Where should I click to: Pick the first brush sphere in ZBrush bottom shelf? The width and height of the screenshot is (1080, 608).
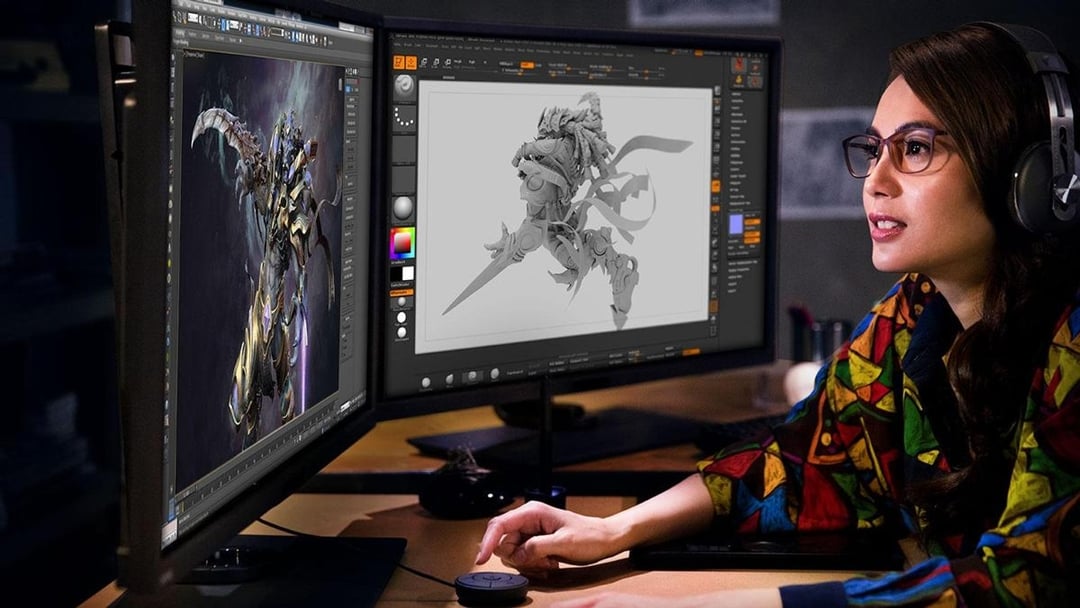click(426, 382)
